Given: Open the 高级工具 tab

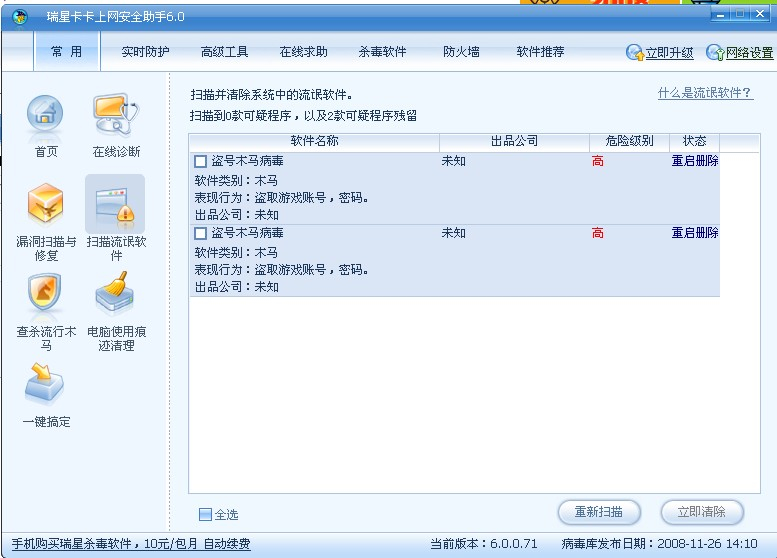Looking at the screenshot, I should 224,52.
